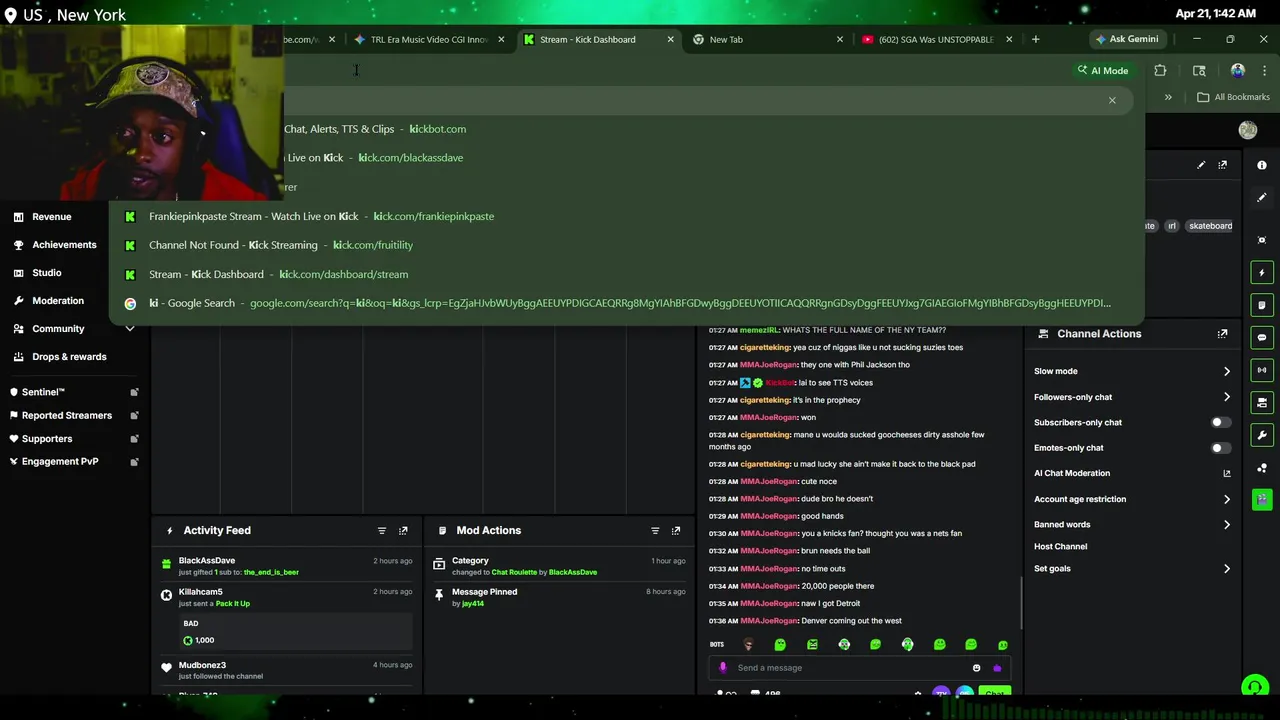Switch to TRL Era Music Video tab
This screenshot has height=720, width=1280.
[429, 39]
